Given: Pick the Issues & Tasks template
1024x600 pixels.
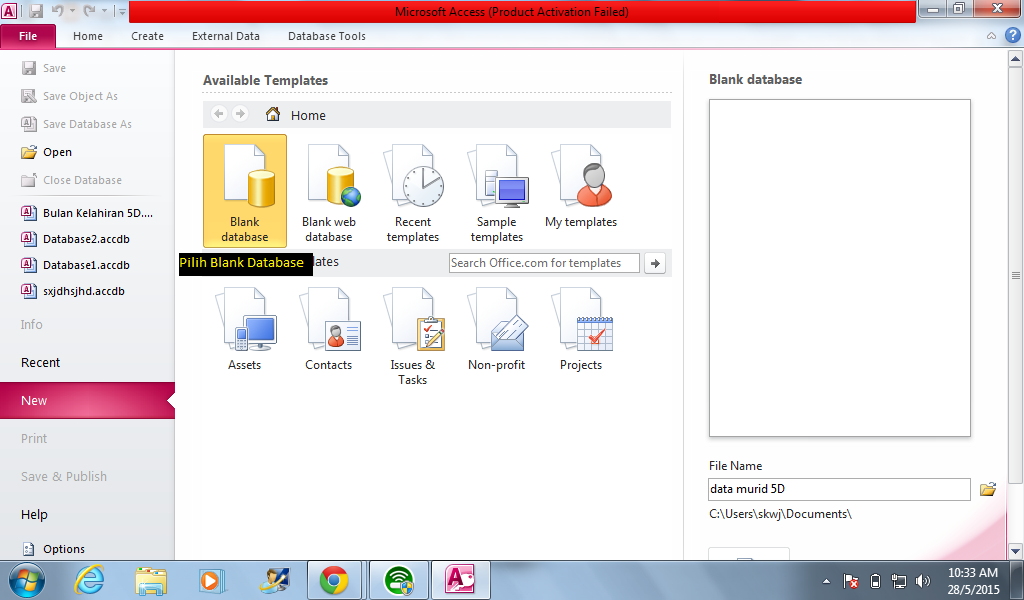Looking at the screenshot, I should (413, 337).
